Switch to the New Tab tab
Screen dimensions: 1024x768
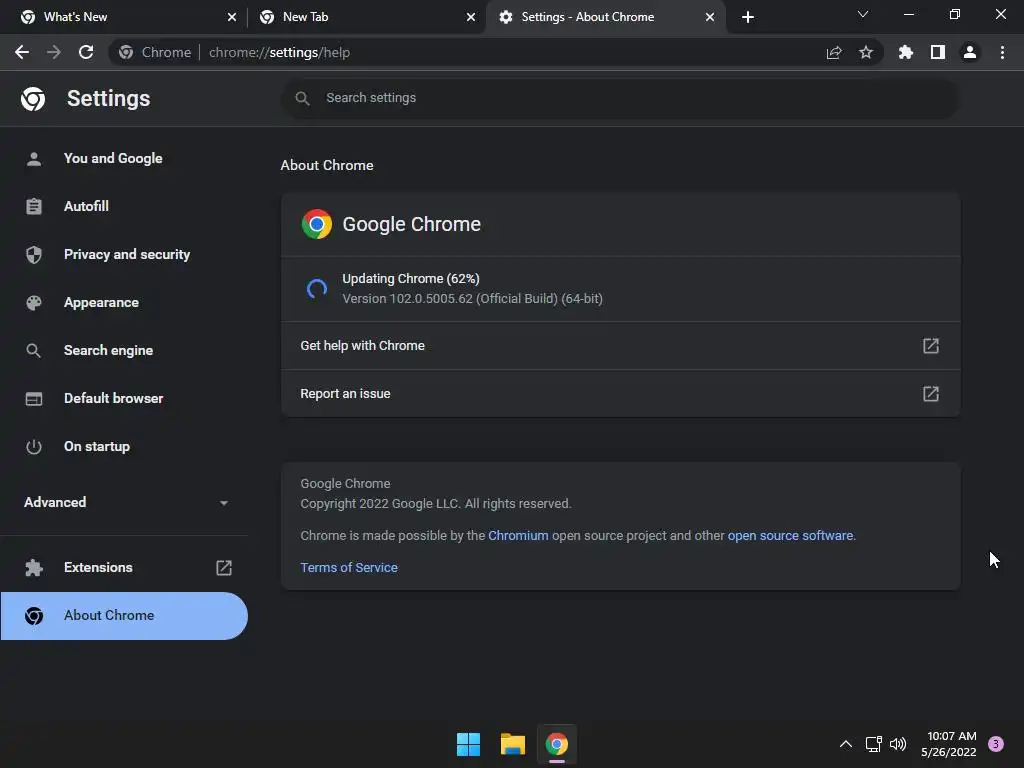click(x=366, y=17)
